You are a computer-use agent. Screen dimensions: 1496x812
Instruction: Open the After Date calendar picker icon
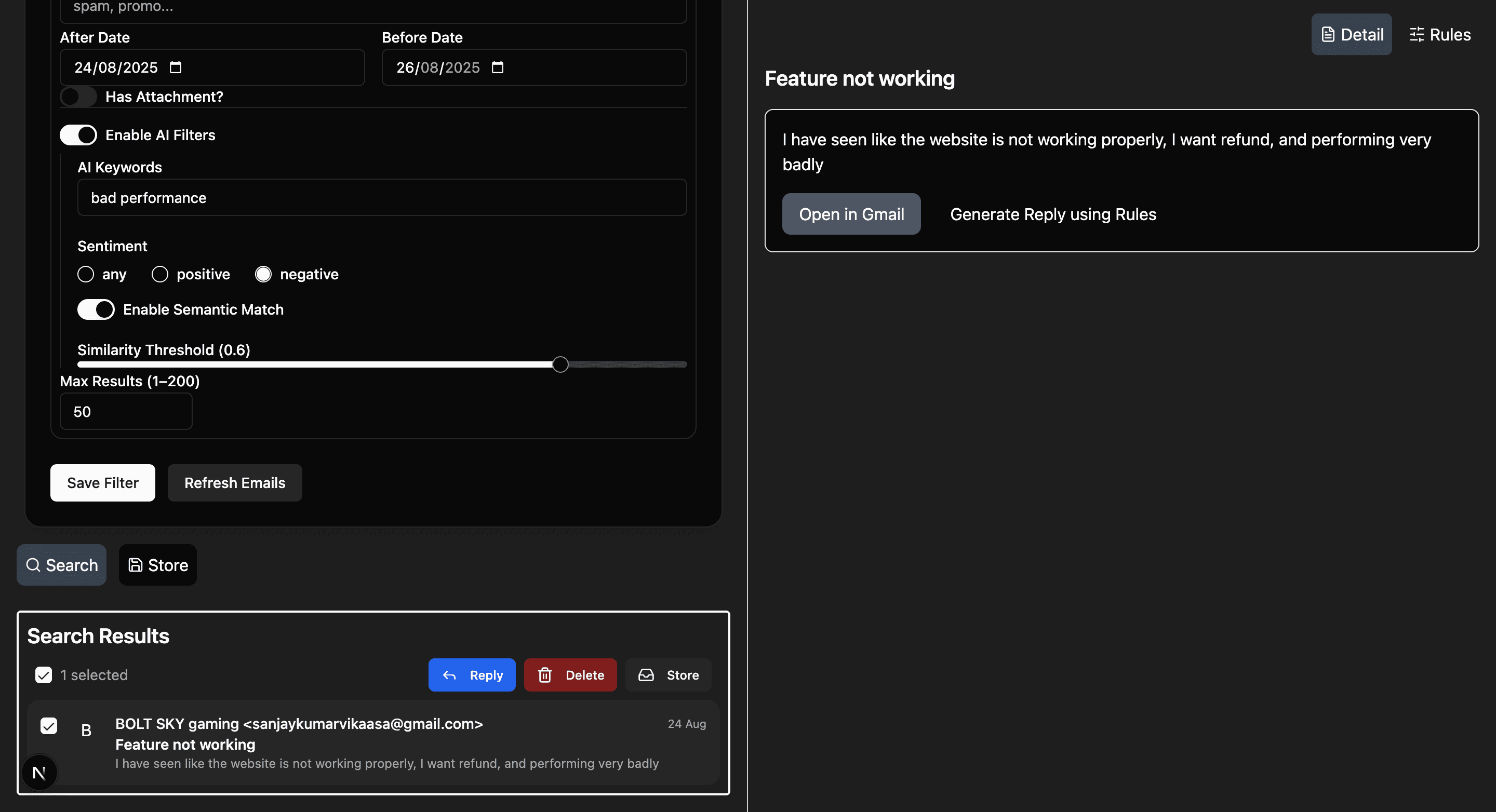[x=176, y=67]
